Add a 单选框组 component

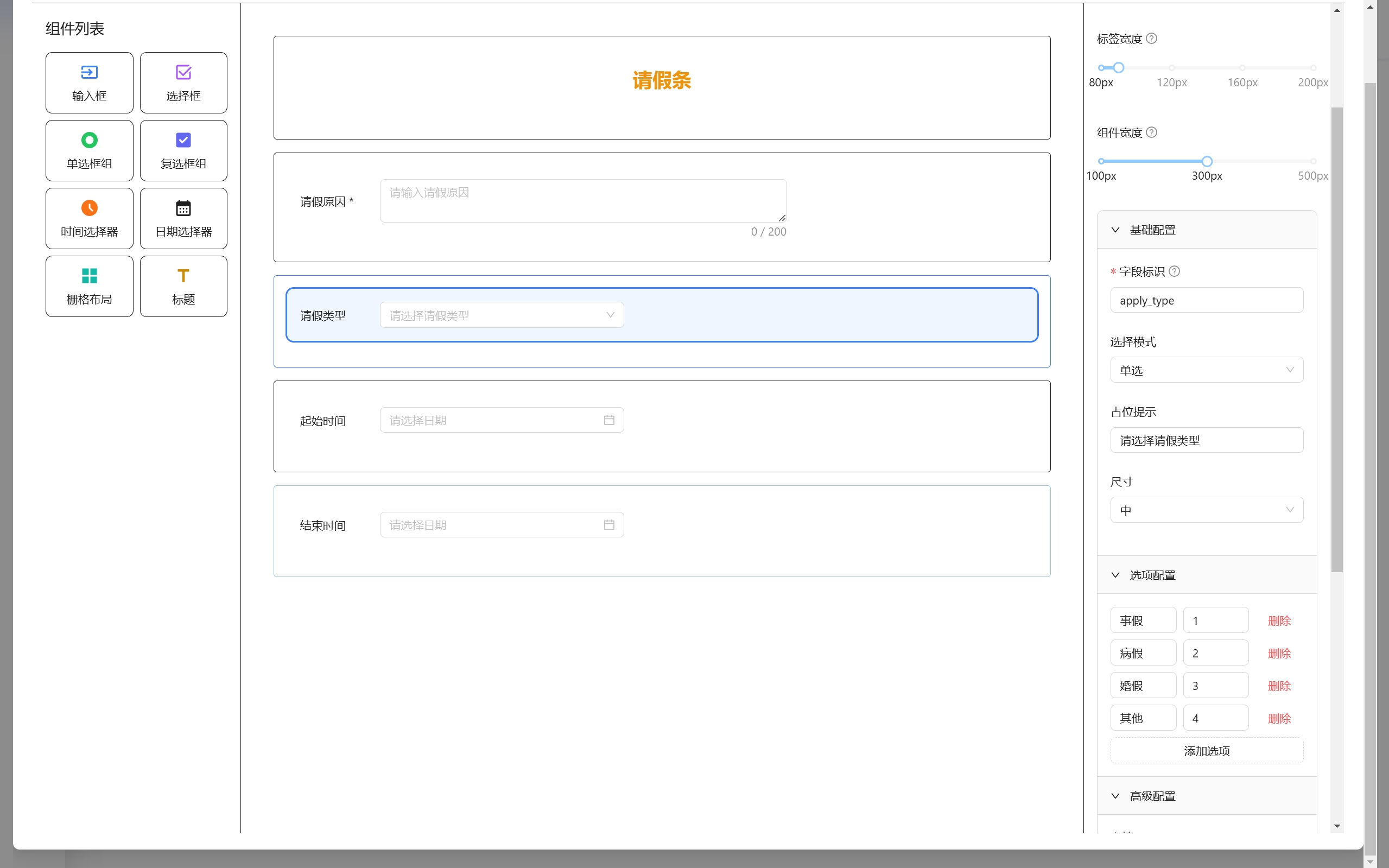tap(89, 150)
